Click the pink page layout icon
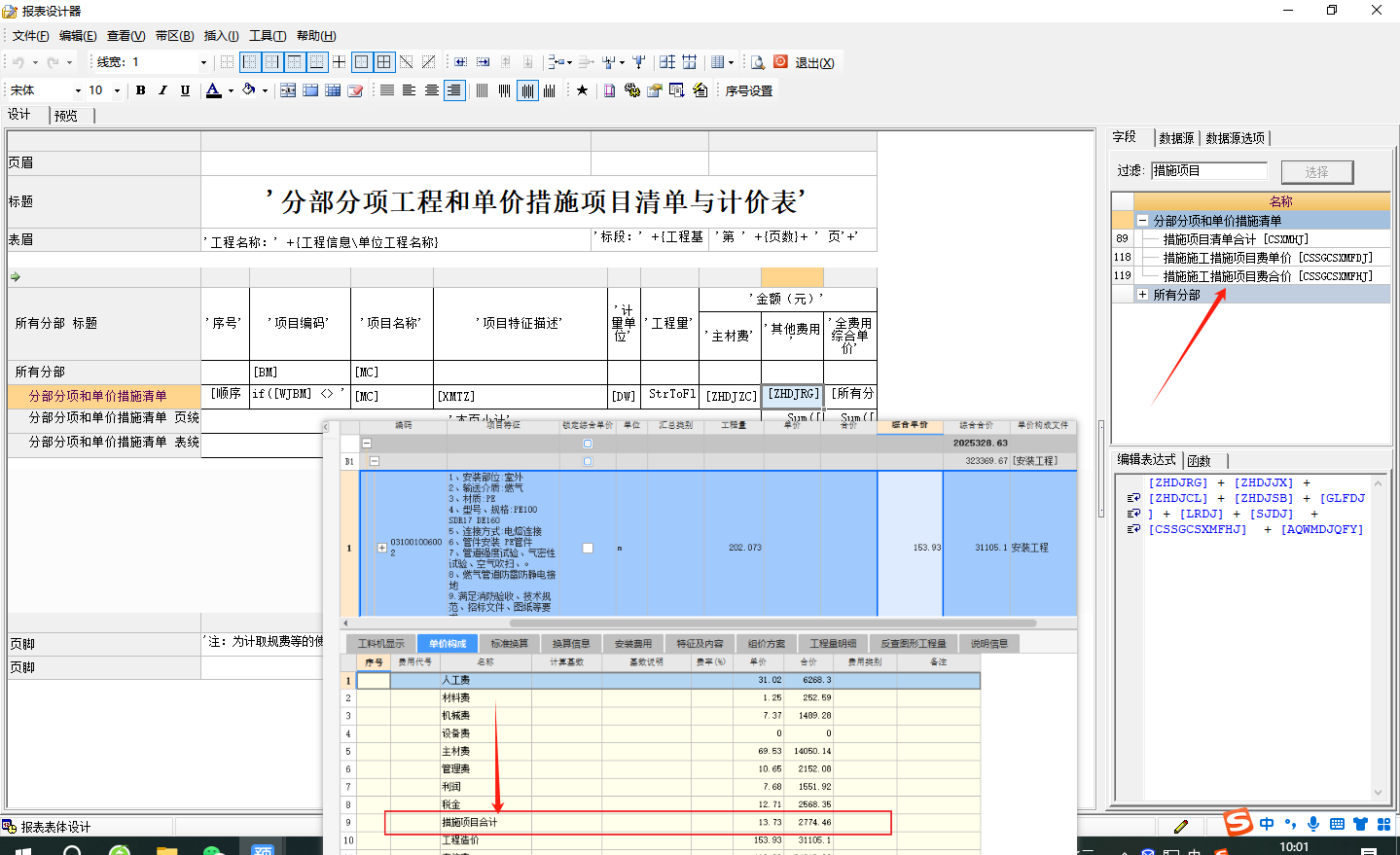Viewport: 1400px width, 855px height. click(609, 90)
